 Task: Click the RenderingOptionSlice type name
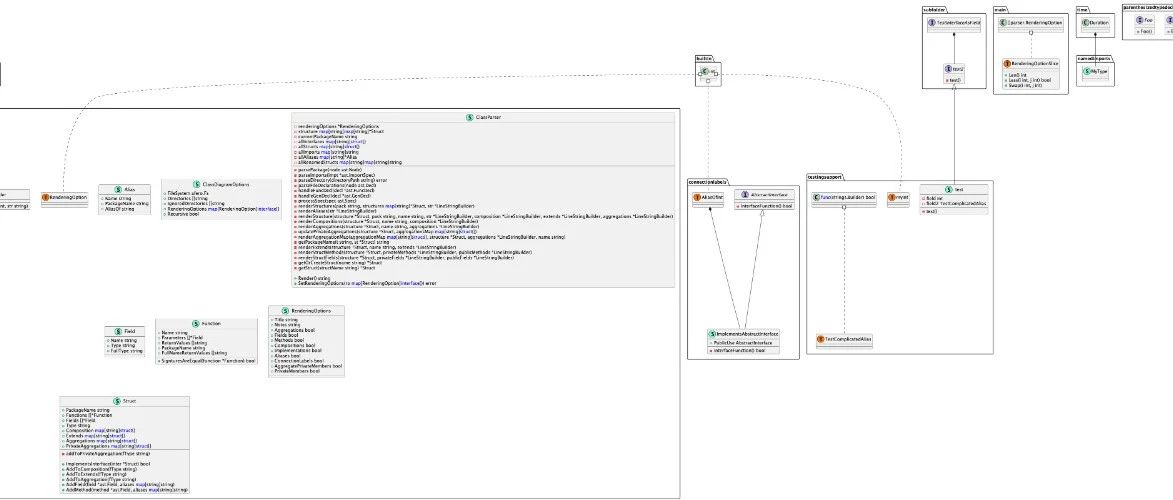click(1035, 65)
